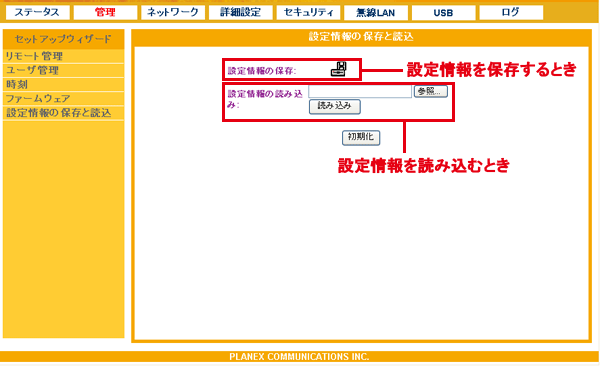Click the 参照... browse button
This screenshot has height=366, width=600.
(431, 92)
